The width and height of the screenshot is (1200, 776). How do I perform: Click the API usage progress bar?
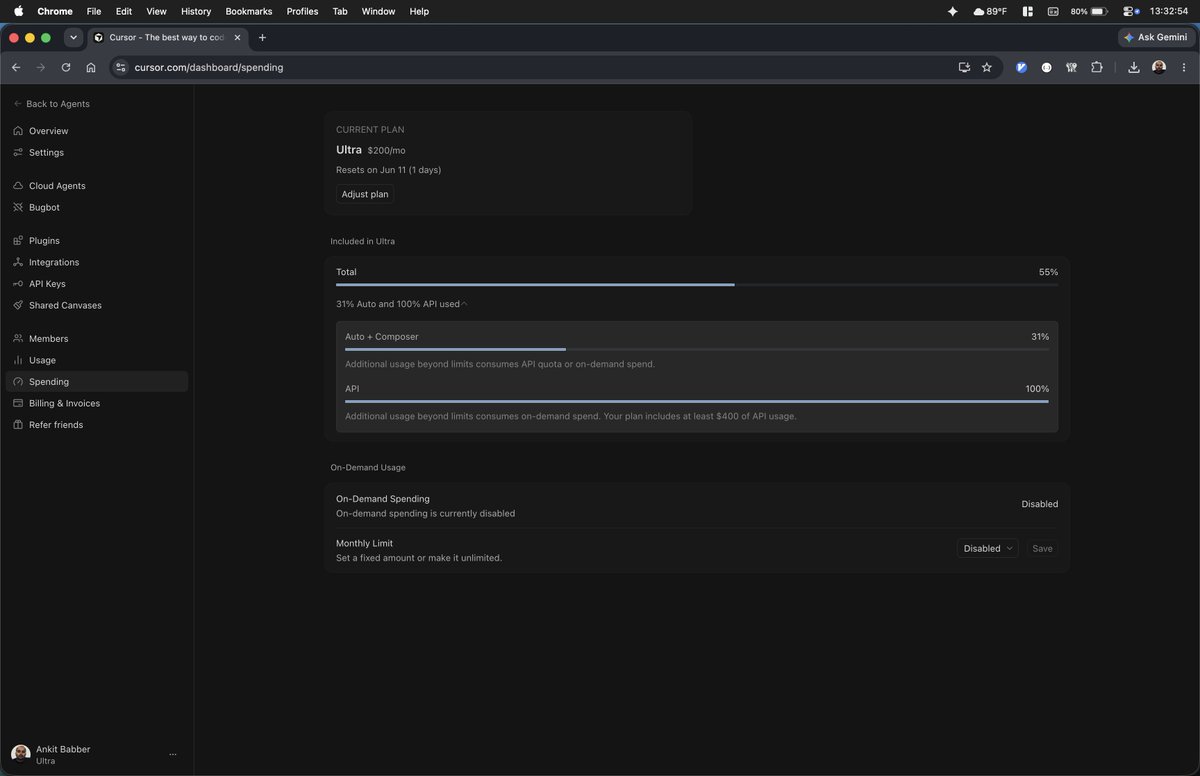pos(697,401)
